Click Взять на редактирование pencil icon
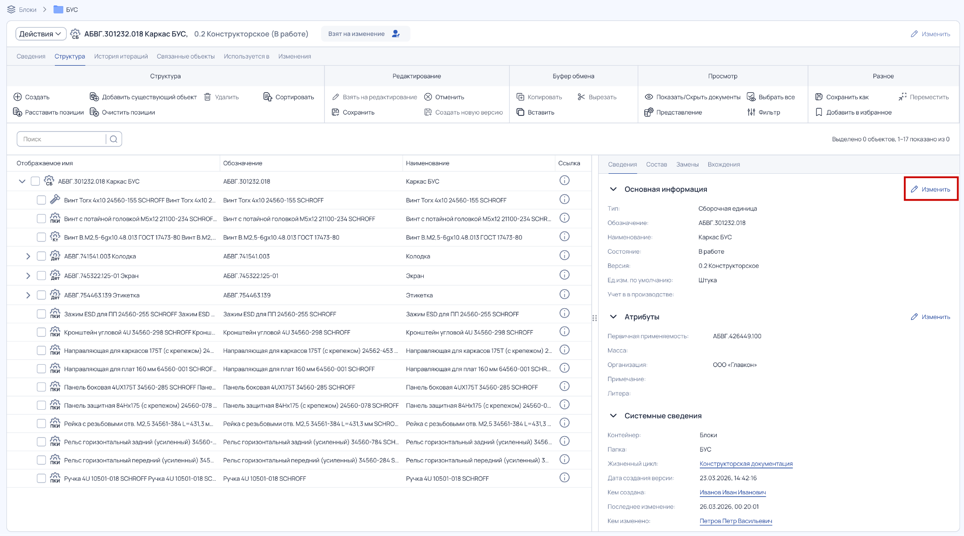Viewport: 964px width, 536px height. point(336,97)
